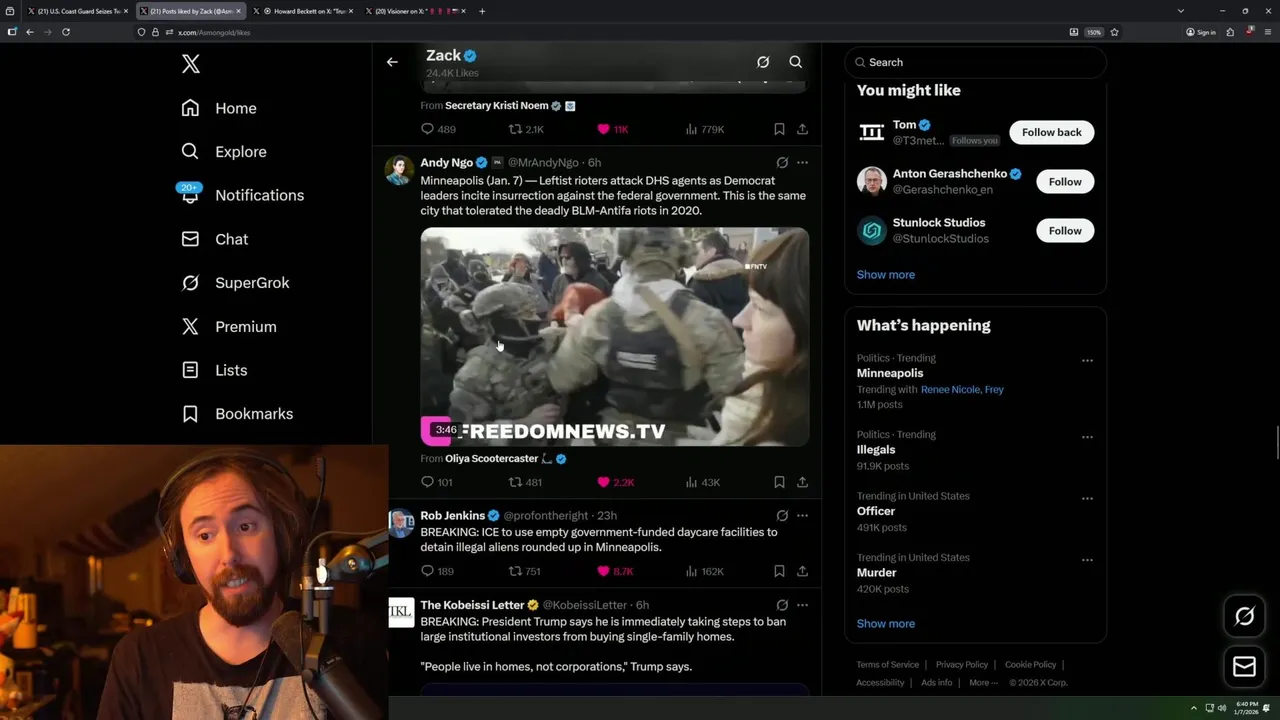The height and width of the screenshot is (720, 1280).
Task: Open more options for Minneapolis trend
Action: click(x=1087, y=360)
